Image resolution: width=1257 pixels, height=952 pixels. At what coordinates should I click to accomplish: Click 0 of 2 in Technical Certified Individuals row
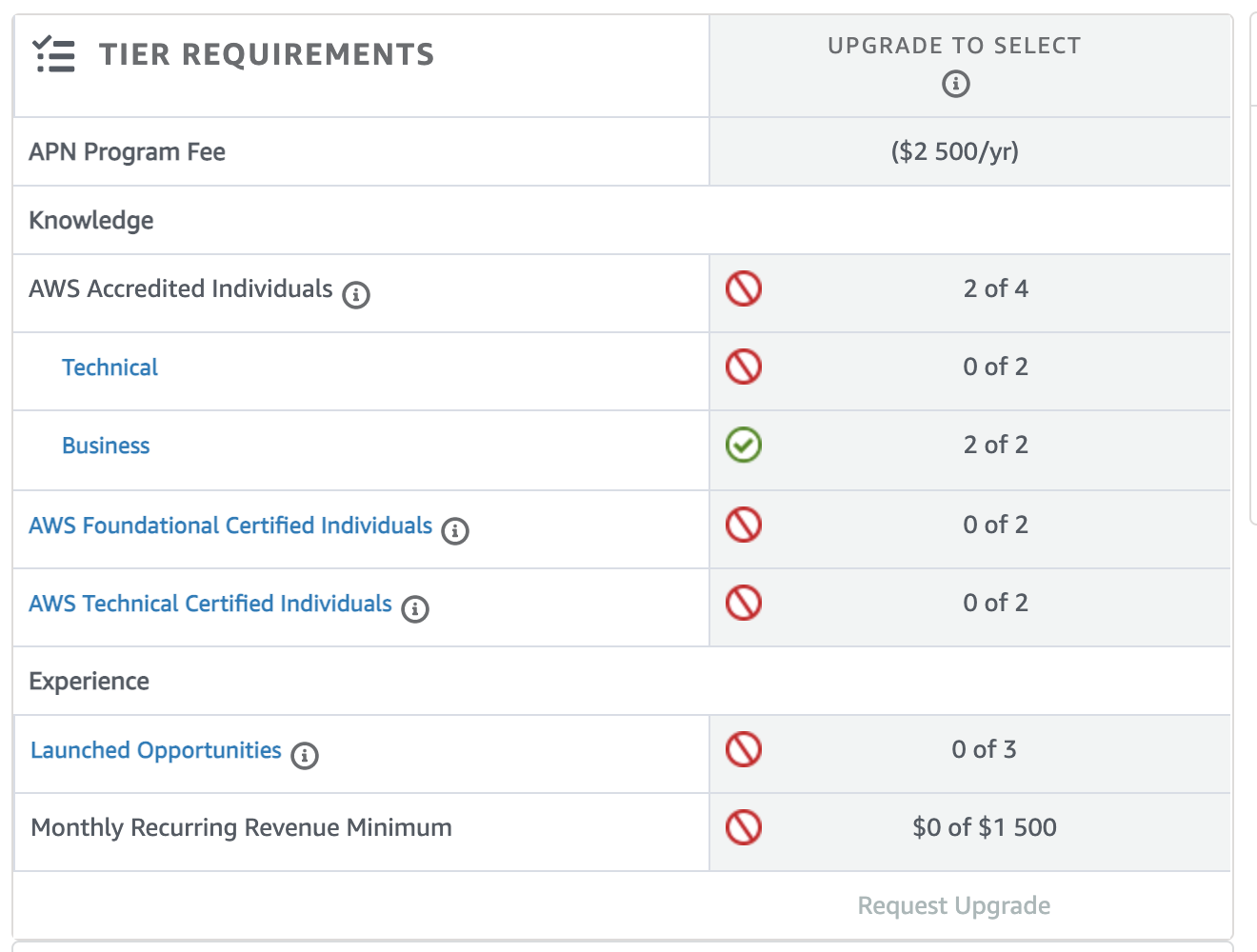(x=996, y=603)
